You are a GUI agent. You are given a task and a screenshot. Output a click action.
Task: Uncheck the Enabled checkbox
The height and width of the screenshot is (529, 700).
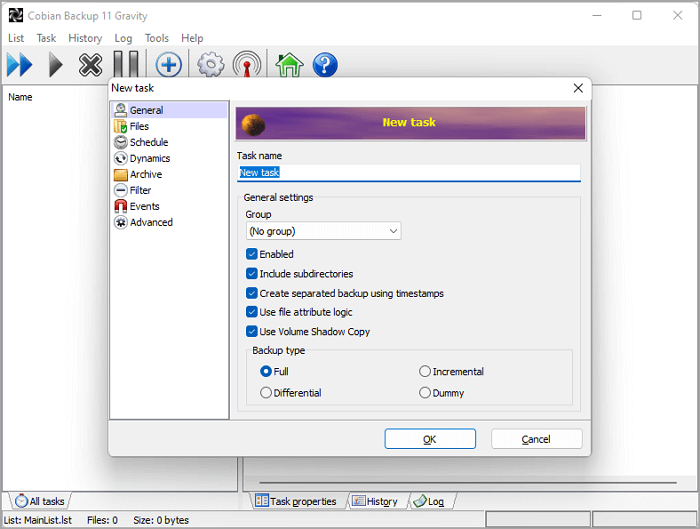[252, 254]
